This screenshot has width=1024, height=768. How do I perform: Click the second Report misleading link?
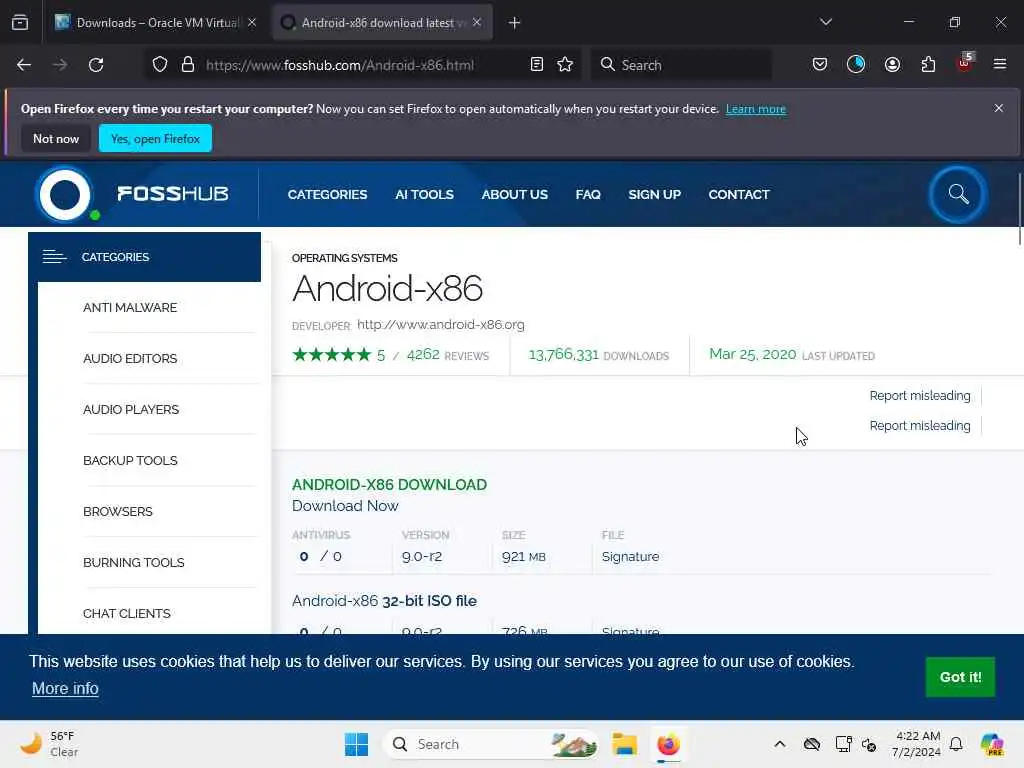pos(920,426)
